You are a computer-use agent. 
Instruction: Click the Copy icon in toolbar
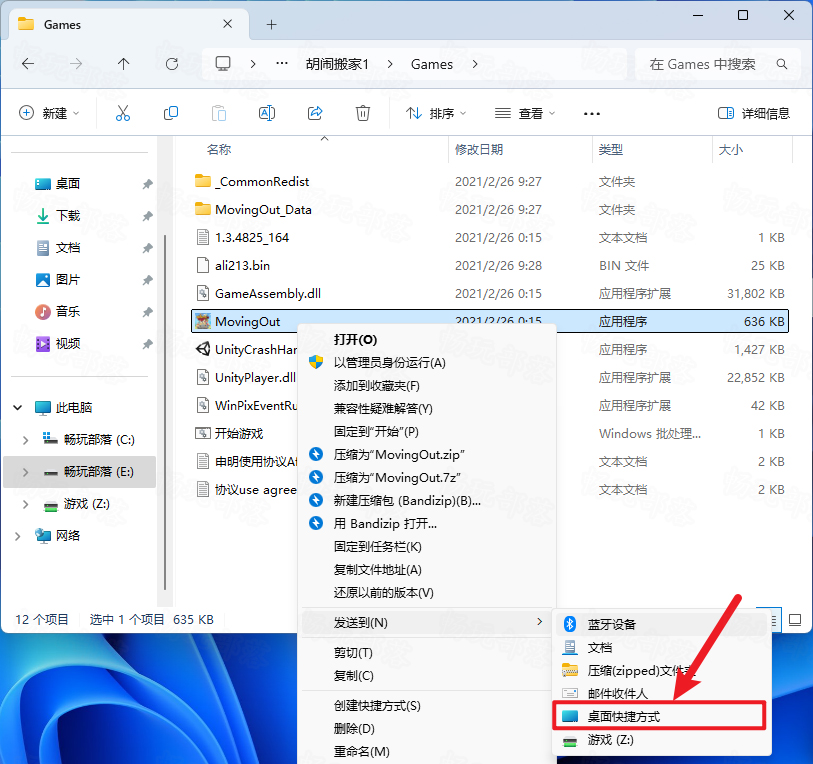click(171, 113)
